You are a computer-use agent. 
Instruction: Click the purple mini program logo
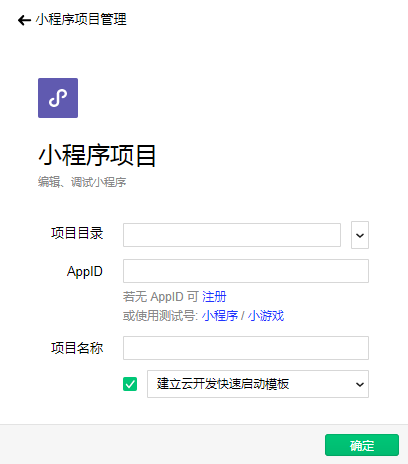58,98
